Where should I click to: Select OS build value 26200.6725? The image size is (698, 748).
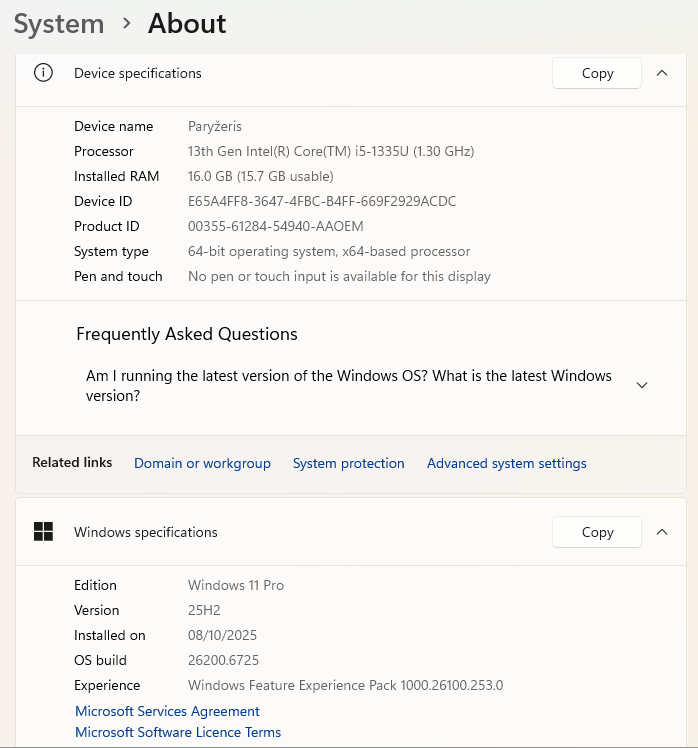pos(223,660)
